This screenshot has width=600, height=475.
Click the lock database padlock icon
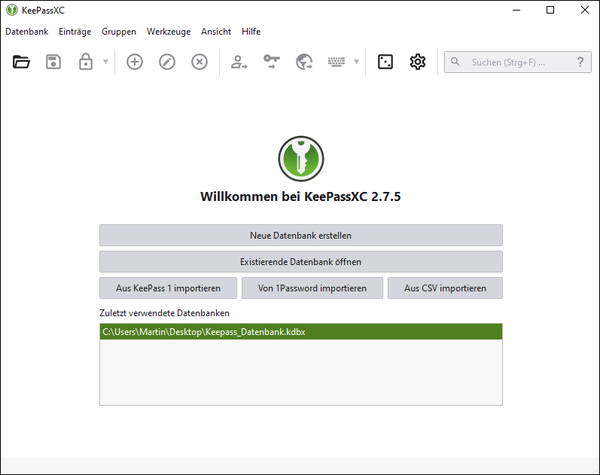point(86,62)
